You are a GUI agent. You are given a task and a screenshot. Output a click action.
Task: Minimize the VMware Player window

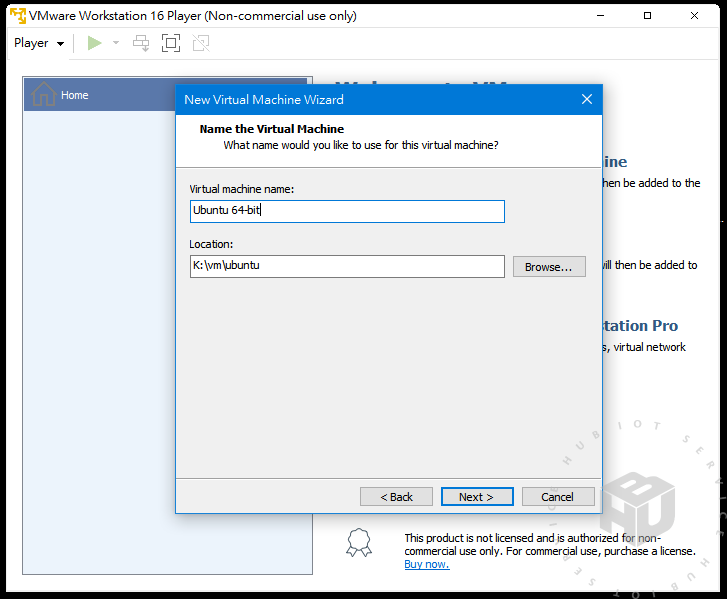(x=600, y=15)
